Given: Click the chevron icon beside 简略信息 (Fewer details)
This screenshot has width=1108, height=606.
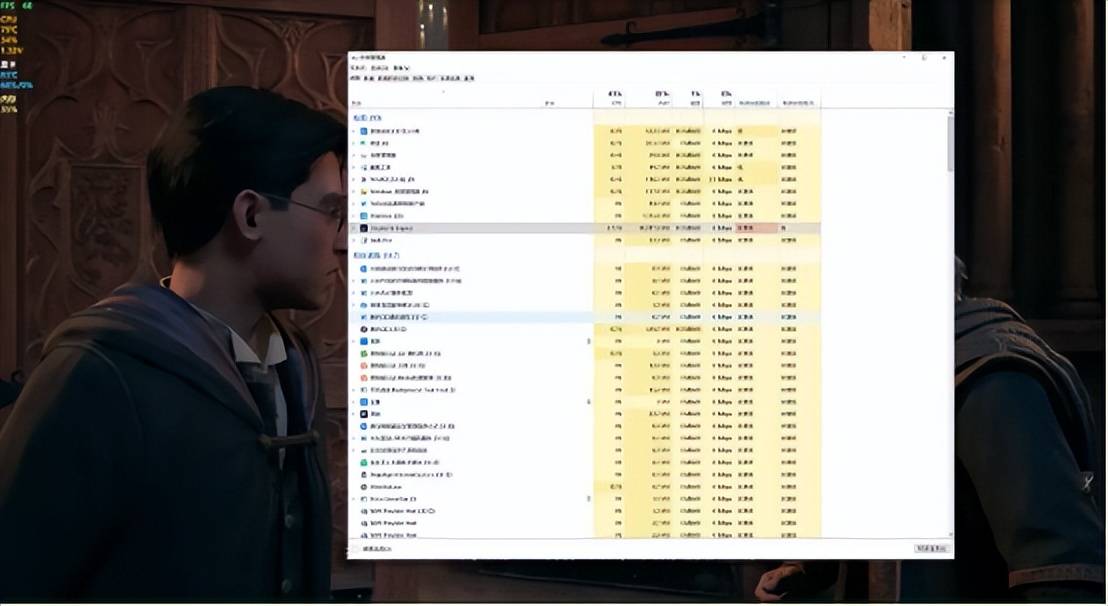Looking at the screenshot, I should click(355, 549).
